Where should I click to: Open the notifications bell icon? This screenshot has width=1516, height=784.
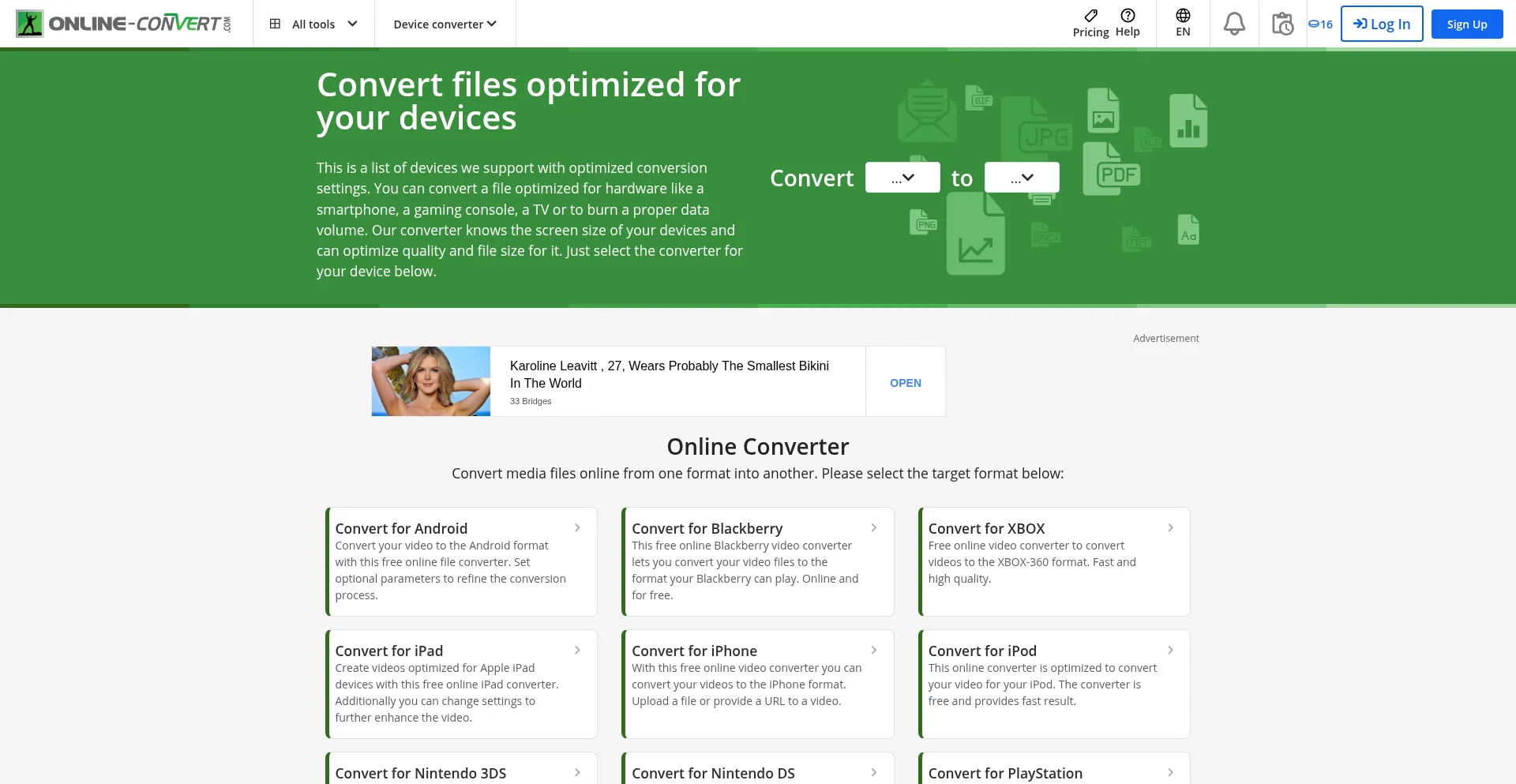[1233, 24]
